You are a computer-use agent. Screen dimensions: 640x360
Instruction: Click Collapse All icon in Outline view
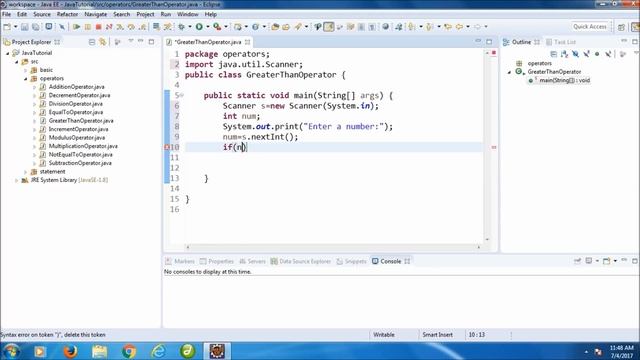click(x=553, y=54)
